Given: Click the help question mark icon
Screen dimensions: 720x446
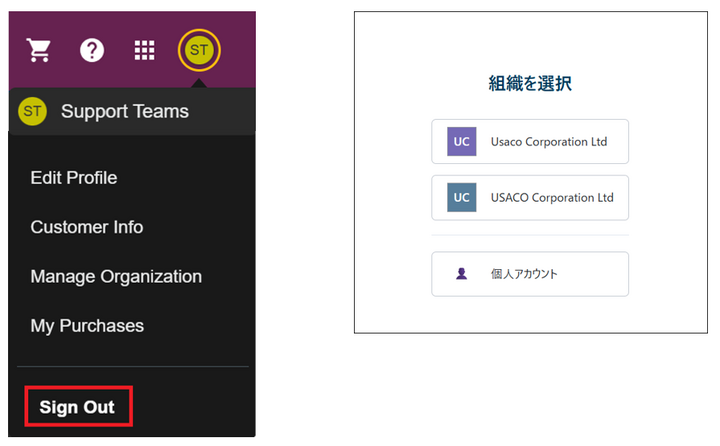Looking at the screenshot, I should [x=92, y=50].
